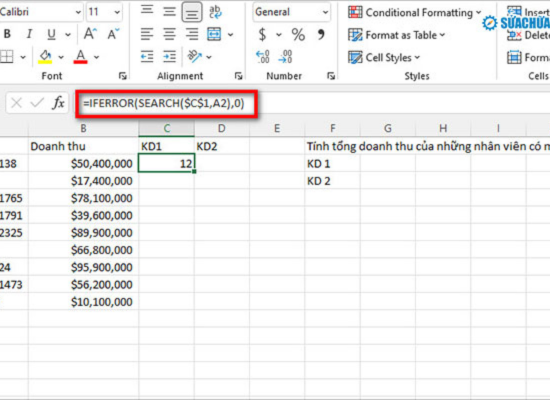Open Orientation dropdown arrow
The height and width of the screenshot is (400, 550).
[x=209, y=57]
